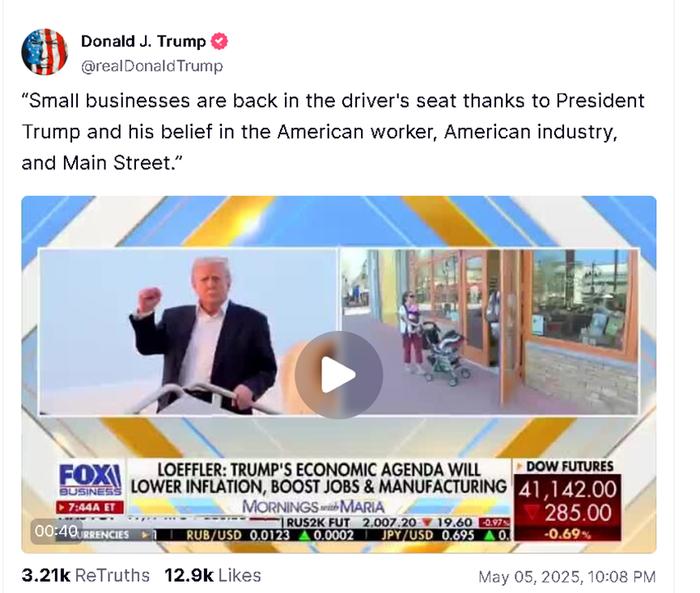This screenshot has height=593, width=700.
Task: View the 12.9k Likes list
Action: tap(212, 576)
